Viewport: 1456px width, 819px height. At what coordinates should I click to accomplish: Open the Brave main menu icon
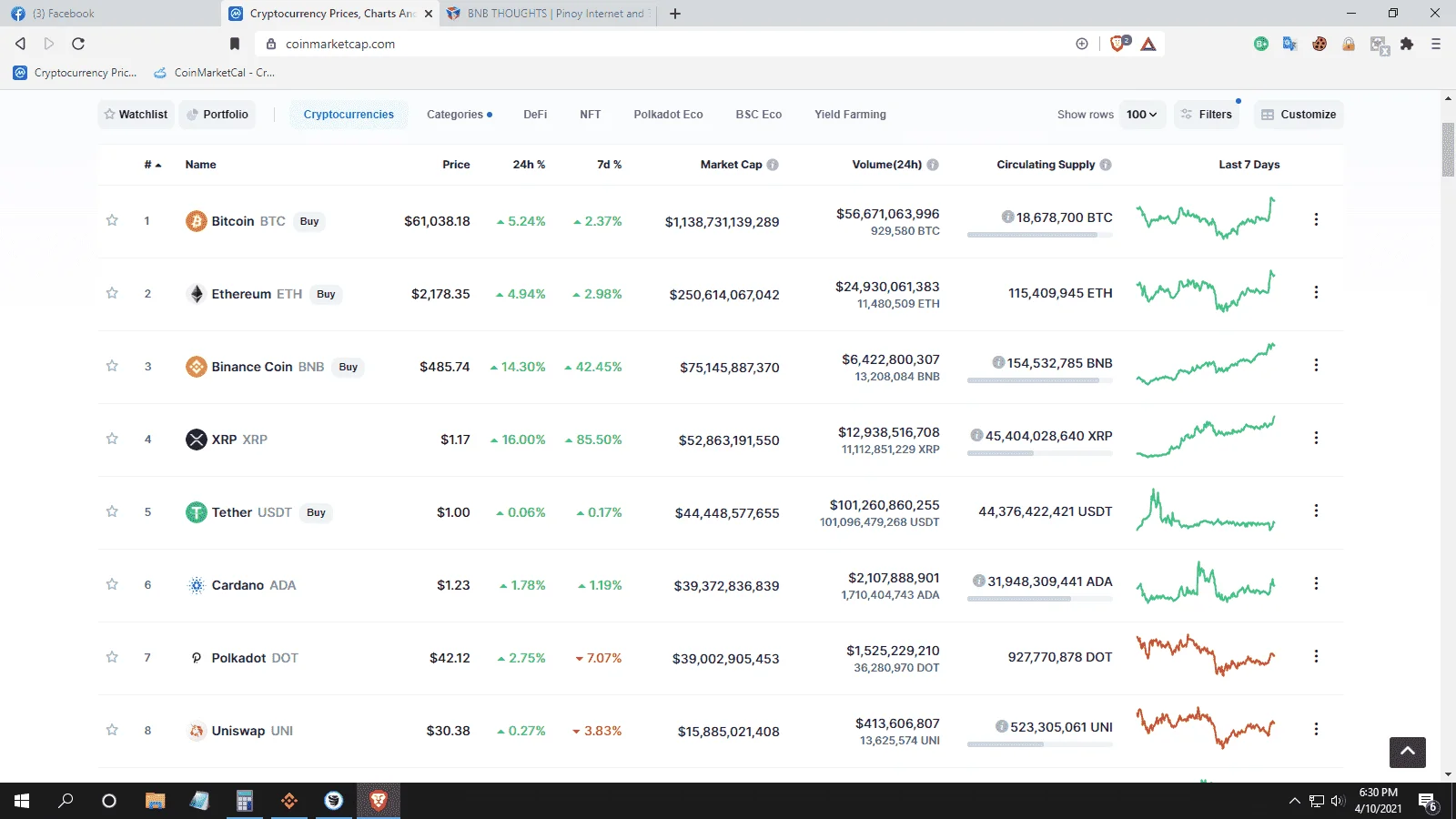point(1436,44)
